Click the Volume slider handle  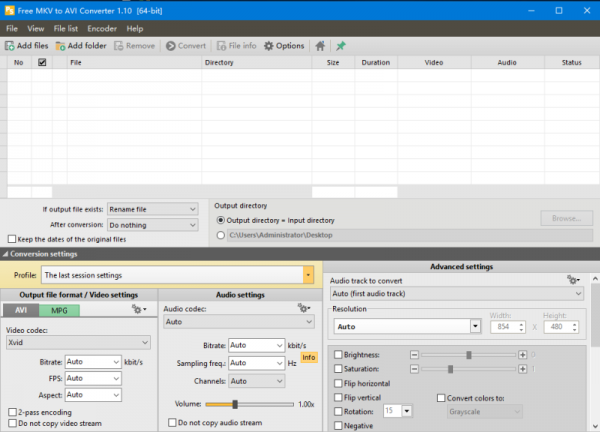click(x=235, y=404)
